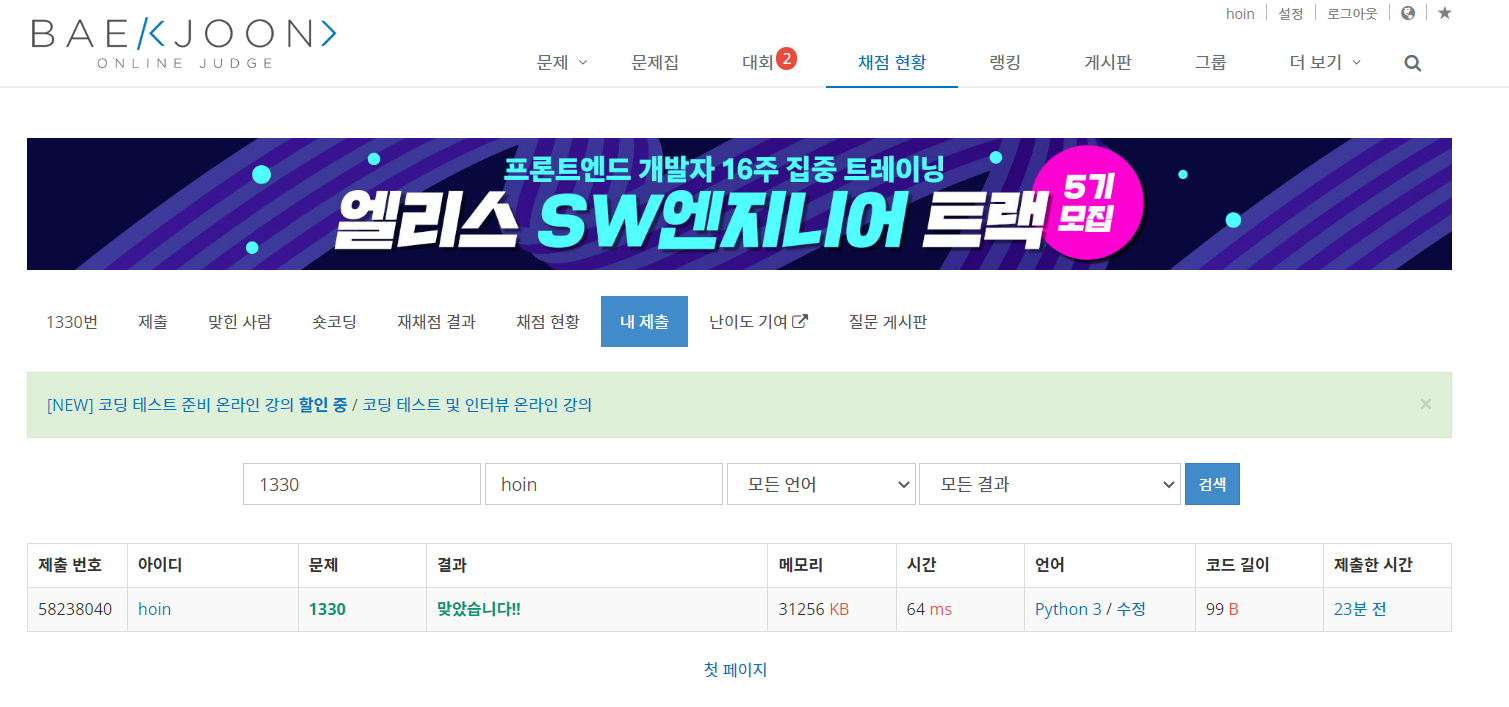
Task: Open the 모든 결과 result dropdown
Action: [1050, 484]
